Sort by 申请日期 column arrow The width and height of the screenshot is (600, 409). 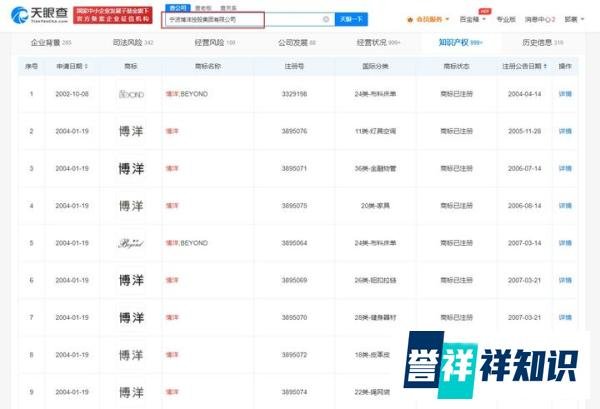pos(86,66)
